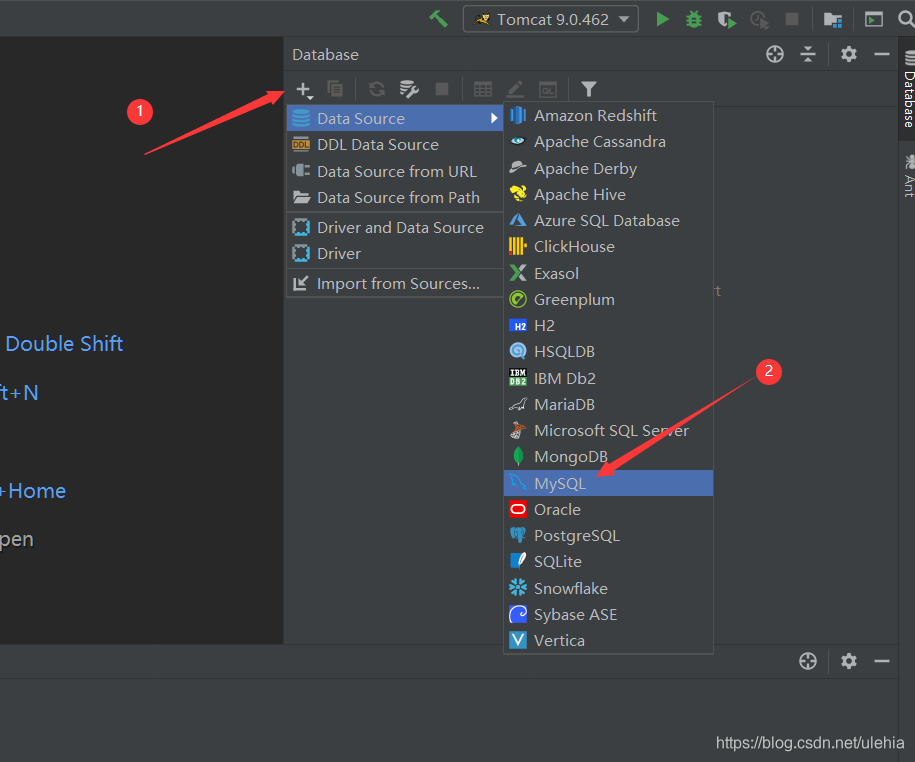Open Project Structure folder icon
Screen dimensions: 915x762
coord(833,20)
